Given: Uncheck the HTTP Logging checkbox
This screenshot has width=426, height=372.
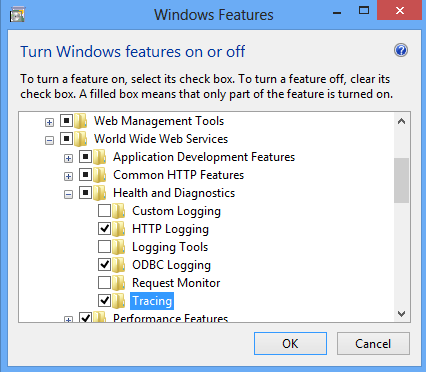Looking at the screenshot, I should pos(104,229).
